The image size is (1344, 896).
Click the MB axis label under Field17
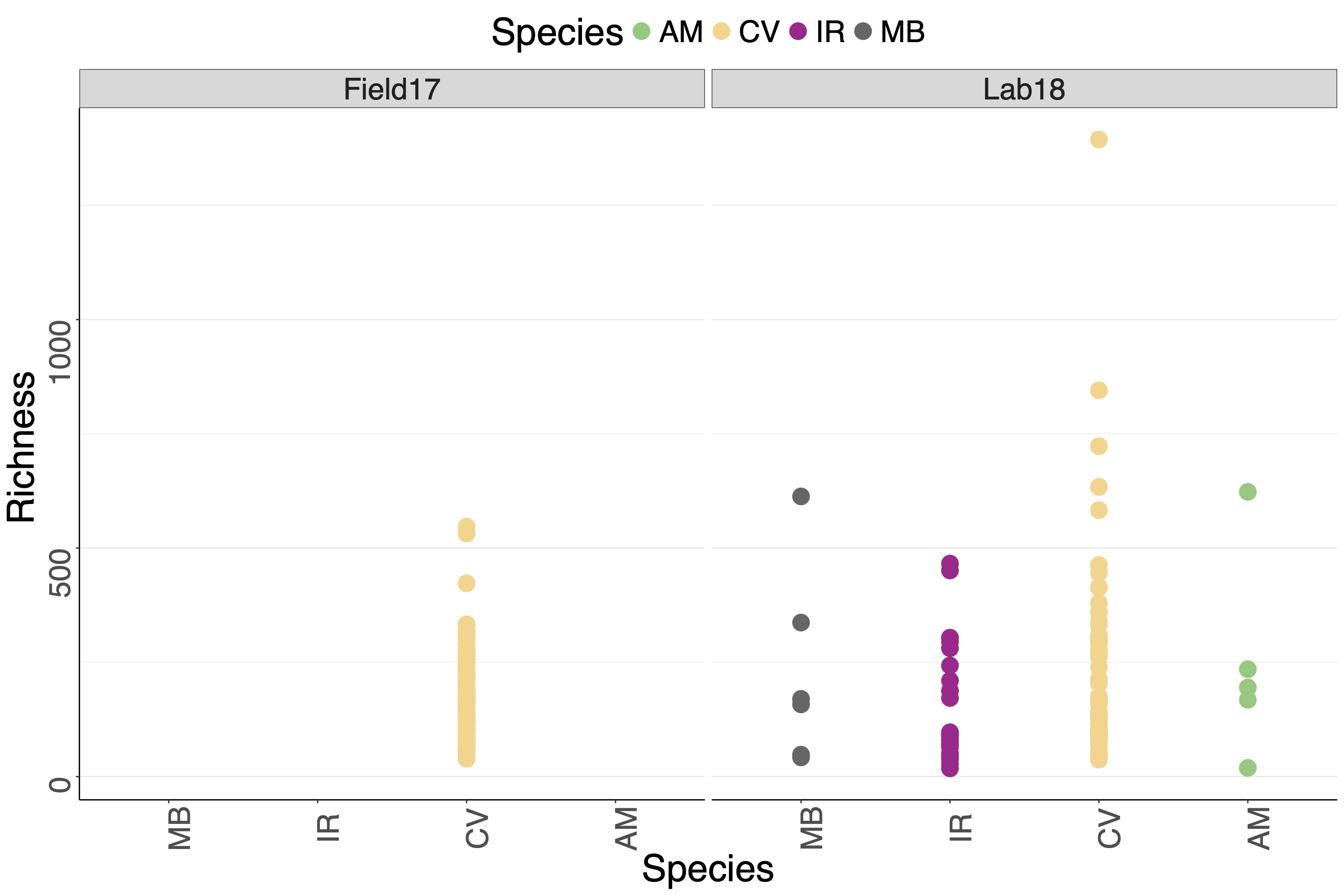[x=180, y=828]
